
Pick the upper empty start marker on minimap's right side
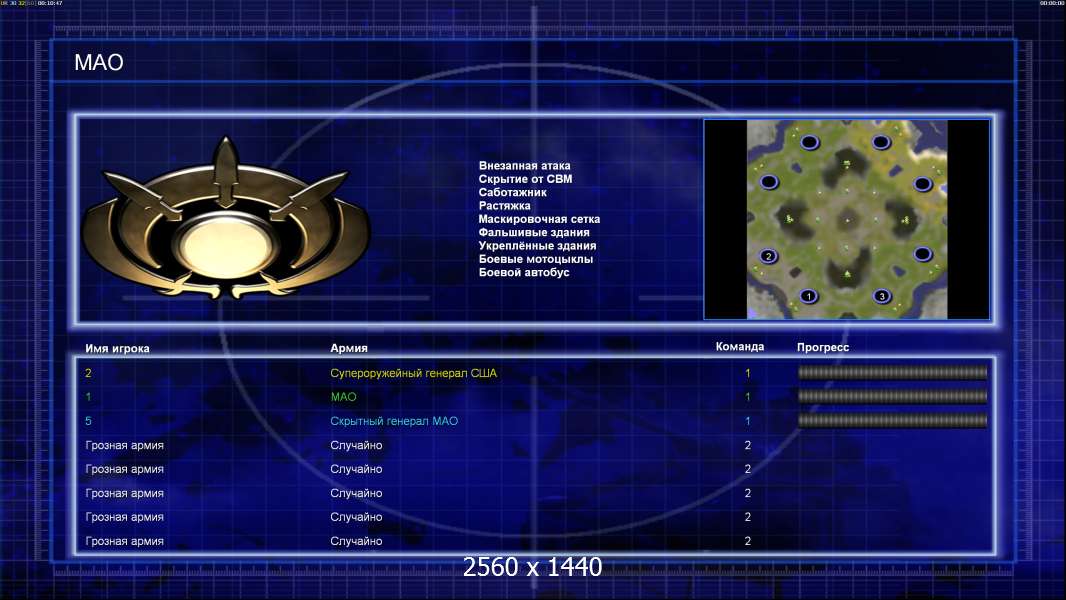(x=923, y=183)
